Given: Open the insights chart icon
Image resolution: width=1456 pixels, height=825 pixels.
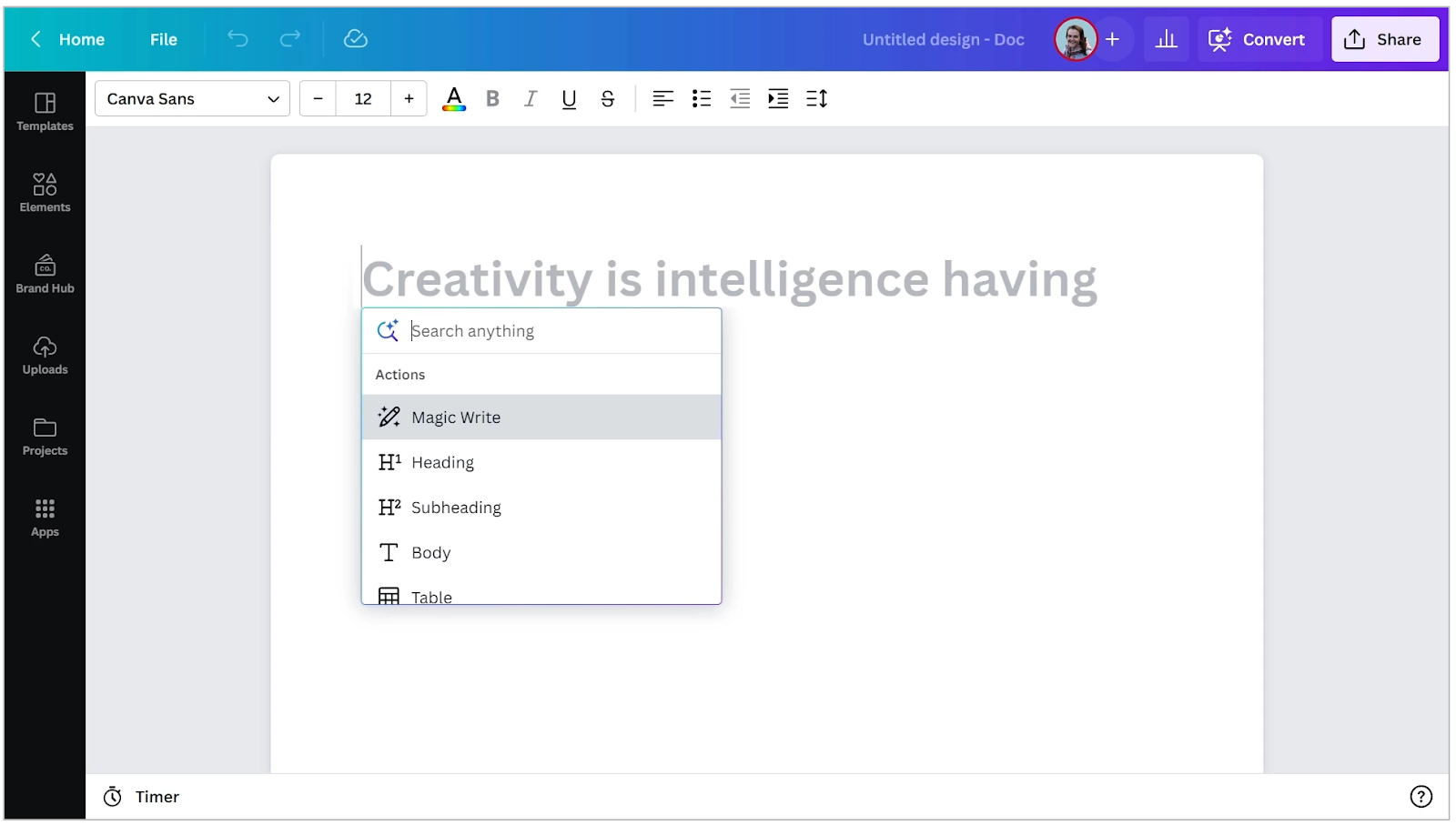Looking at the screenshot, I should (1166, 39).
